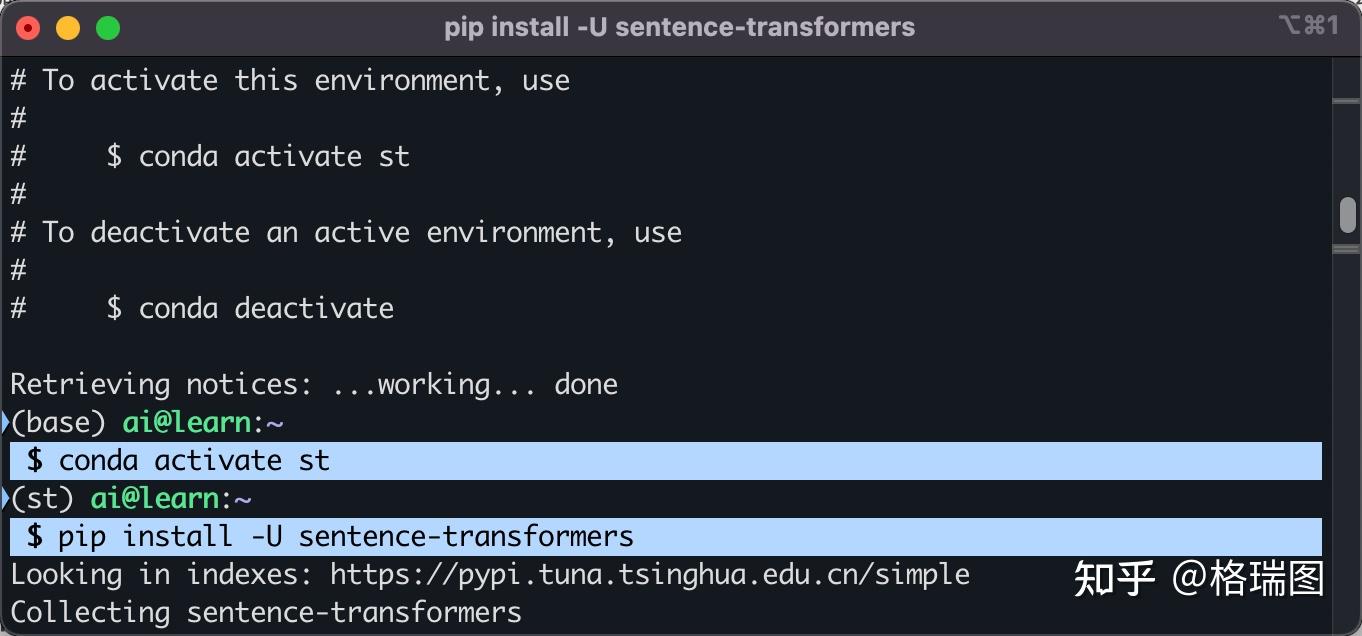Screen dimensions: 1362x636
Task: Click the "(base)" environment label in the prompt
Action: click(59, 423)
